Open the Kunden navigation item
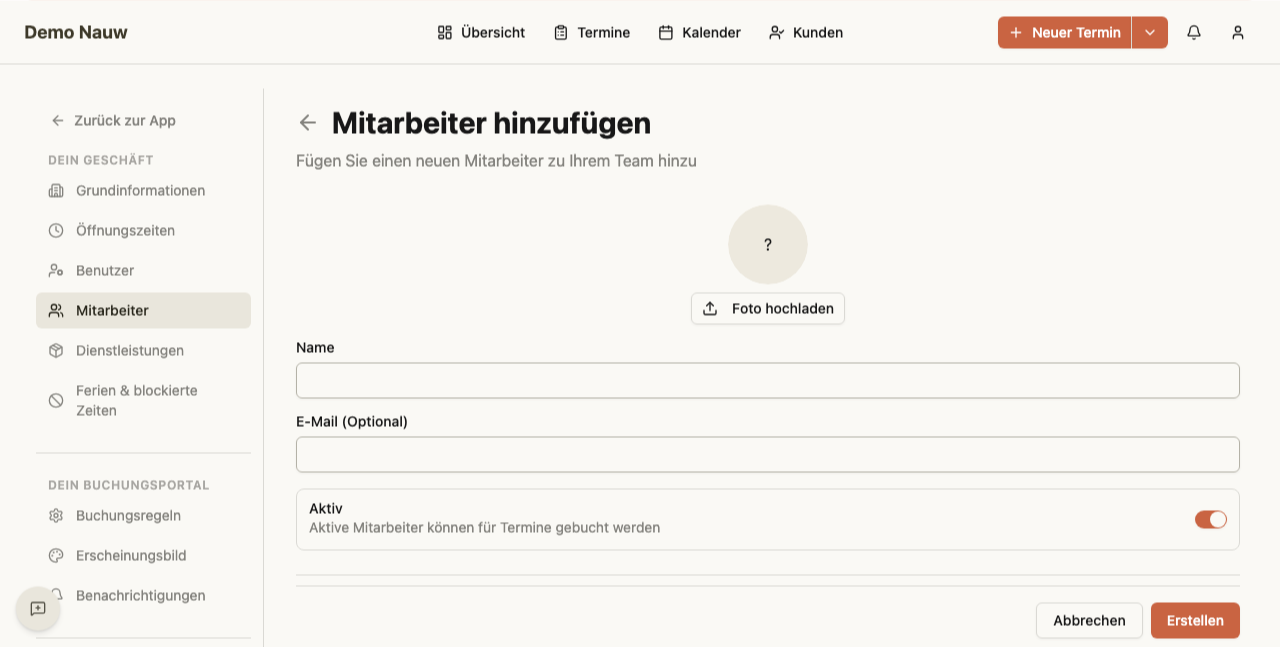Image resolution: width=1280 pixels, height=647 pixels. click(x=806, y=32)
